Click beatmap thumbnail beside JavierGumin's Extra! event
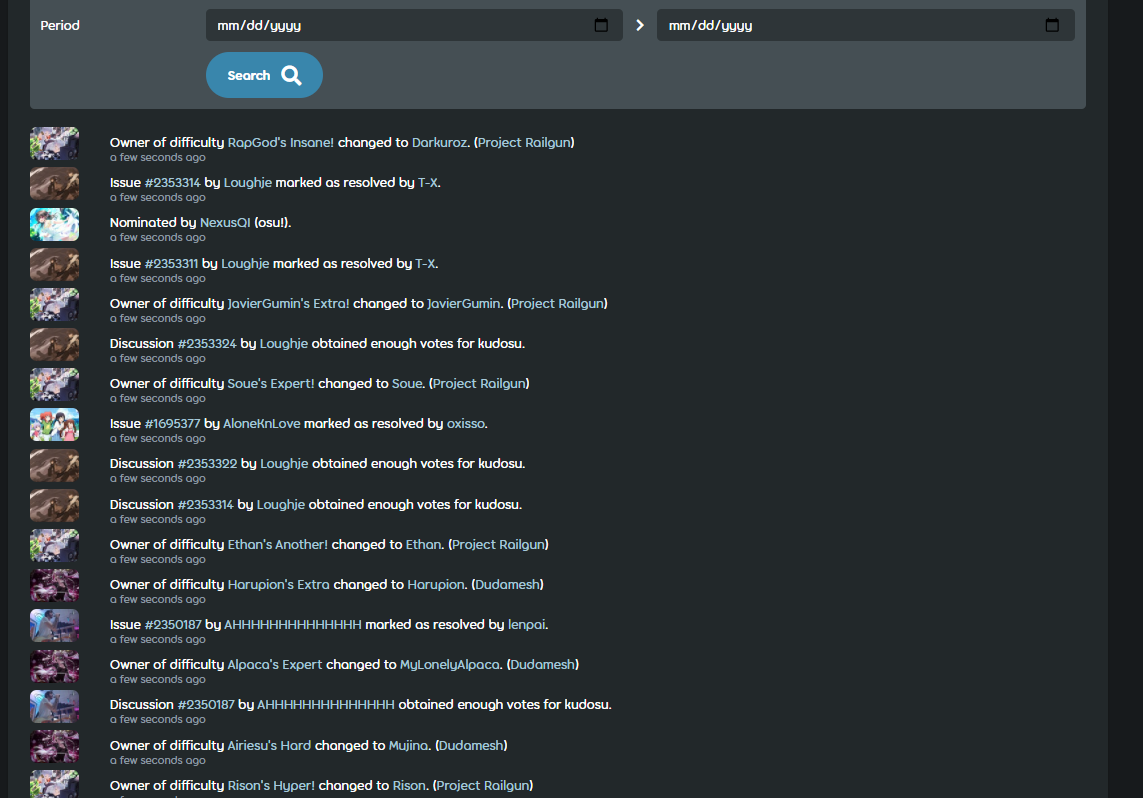The width and height of the screenshot is (1143, 798). click(x=55, y=305)
